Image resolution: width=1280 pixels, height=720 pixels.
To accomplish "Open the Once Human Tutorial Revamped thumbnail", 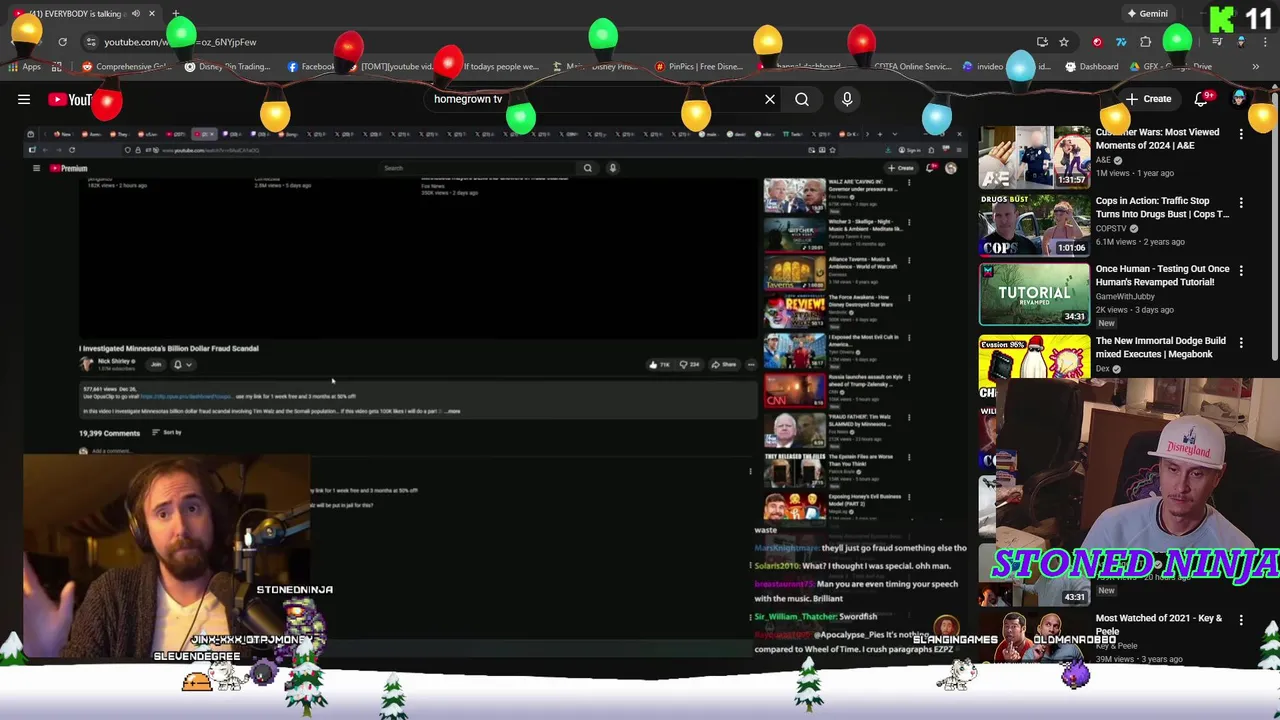I will (x=1034, y=293).
